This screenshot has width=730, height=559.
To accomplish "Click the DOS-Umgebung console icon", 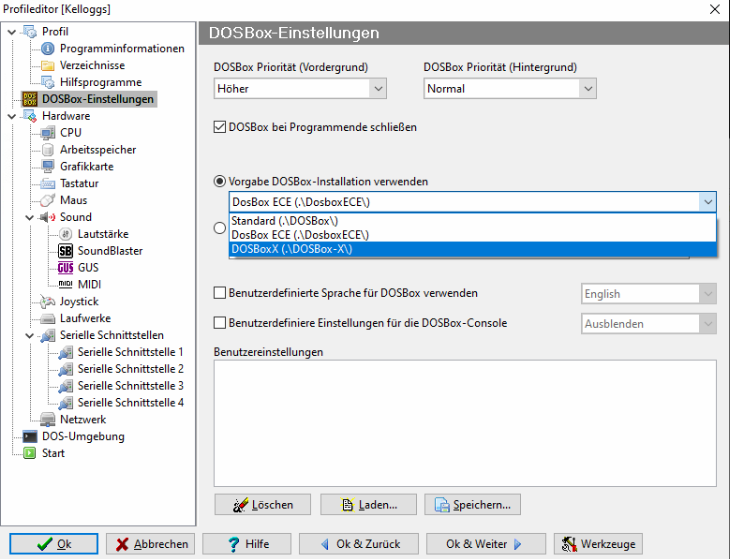I will click(x=30, y=437).
